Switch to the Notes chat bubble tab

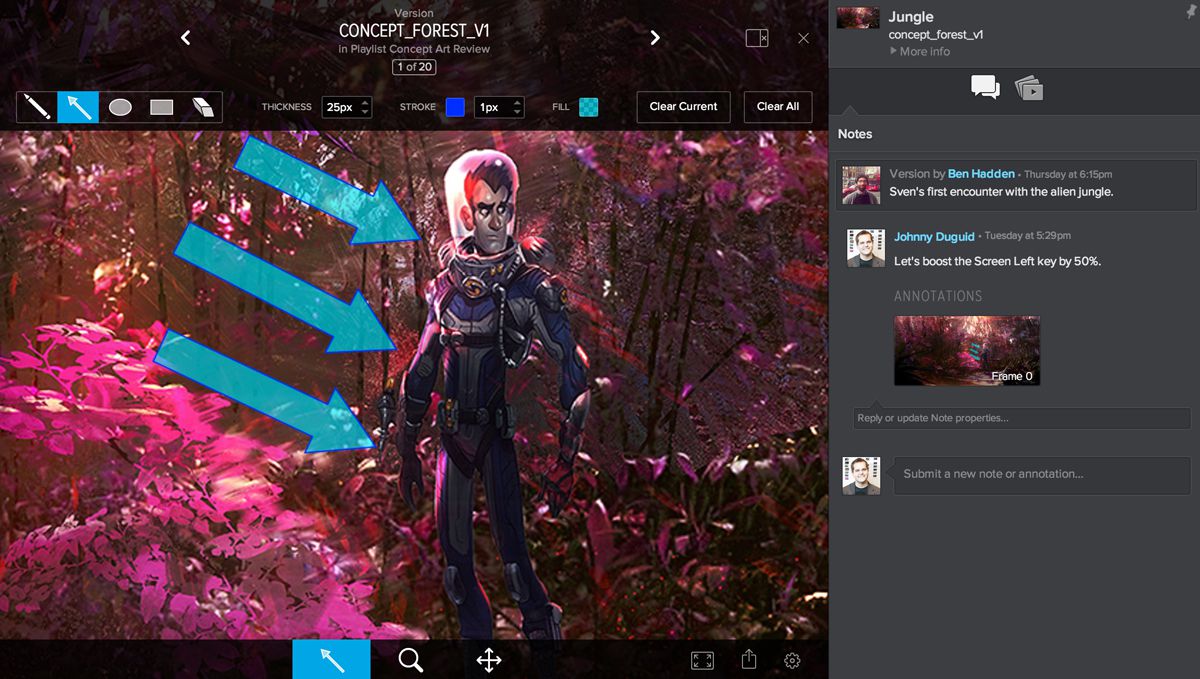tap(985, 88)
